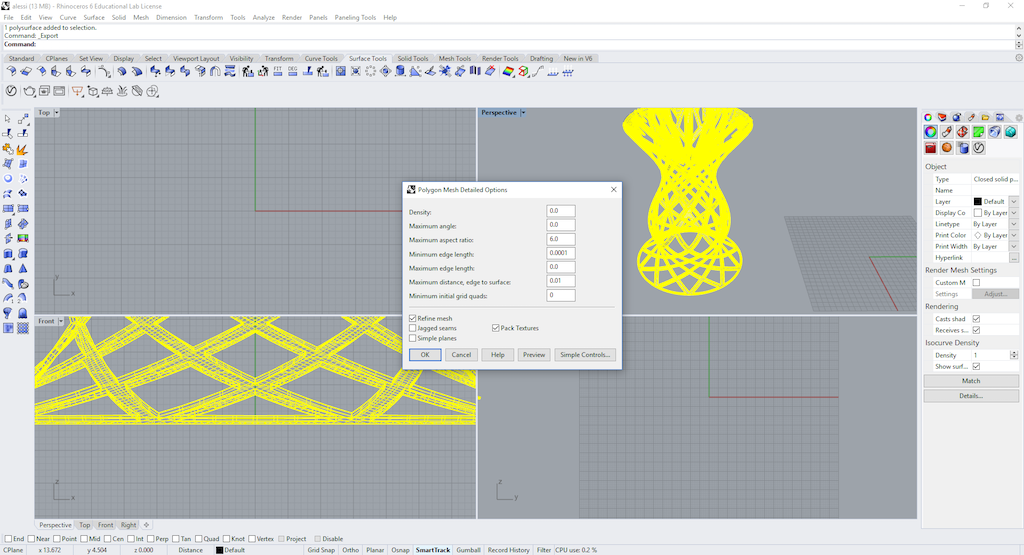This screenshot has height=555, width=1024.
Task: Click the checkmark circle icon in second toolbar row
Action: 11,91
